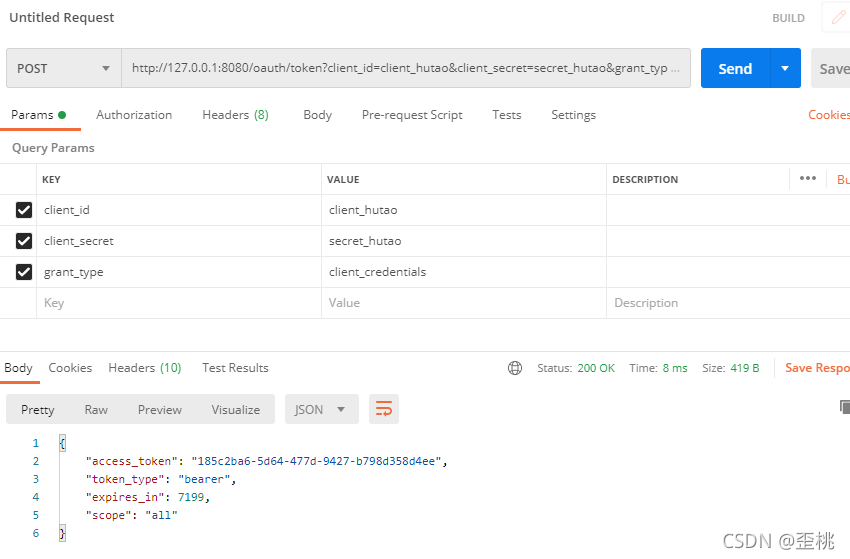Open the response Headers (10) tab

[145, 368]
